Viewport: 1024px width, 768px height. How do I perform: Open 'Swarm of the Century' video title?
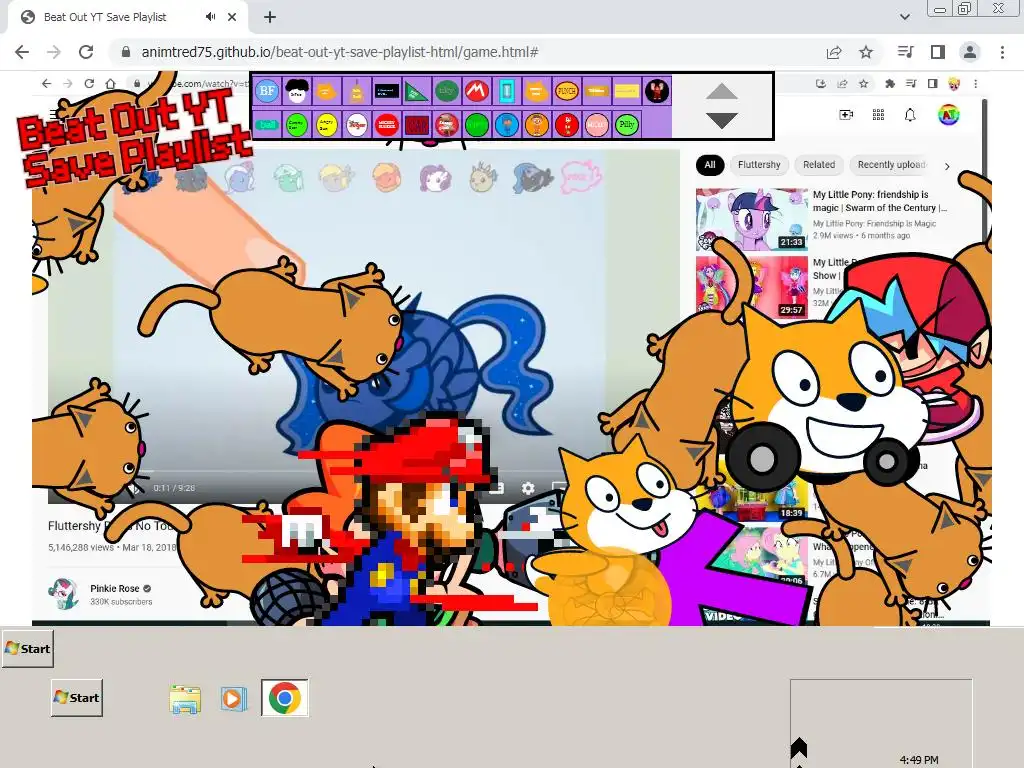(879, 201)
